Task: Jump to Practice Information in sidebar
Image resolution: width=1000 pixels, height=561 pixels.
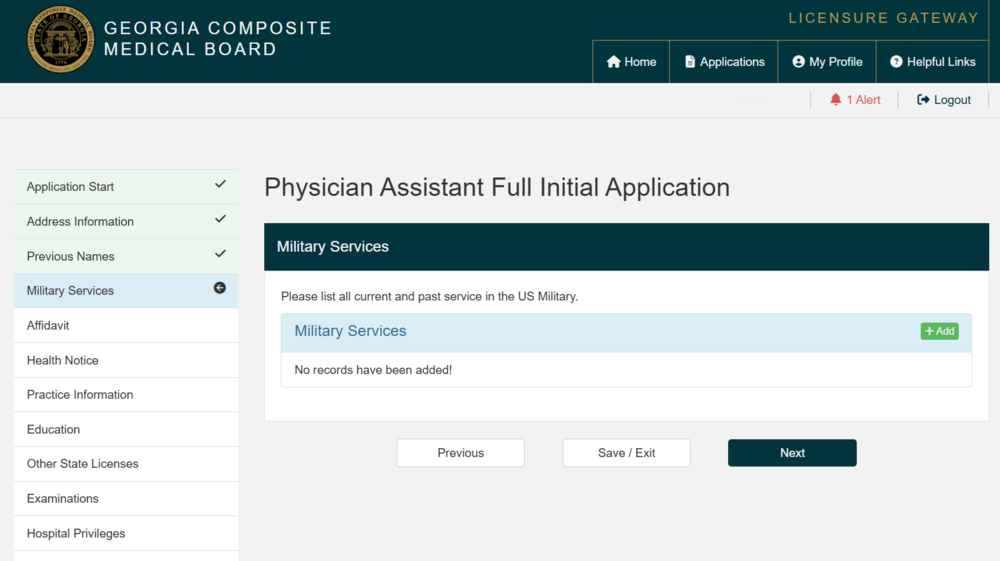Action: (80, 395)
